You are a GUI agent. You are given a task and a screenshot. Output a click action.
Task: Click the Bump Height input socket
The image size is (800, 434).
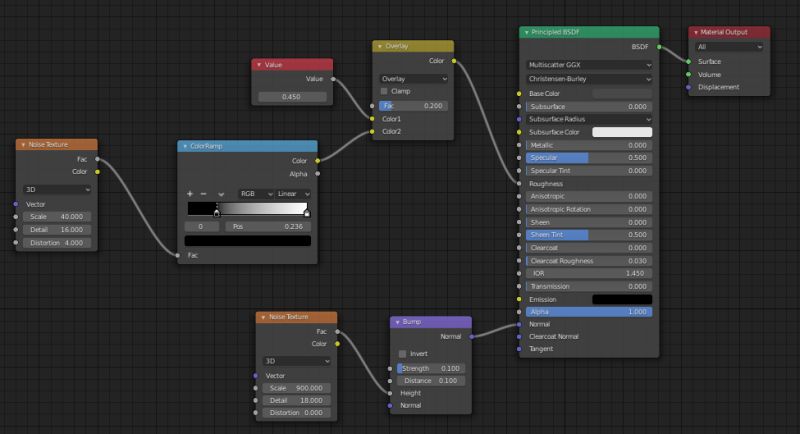click(390, 393)
